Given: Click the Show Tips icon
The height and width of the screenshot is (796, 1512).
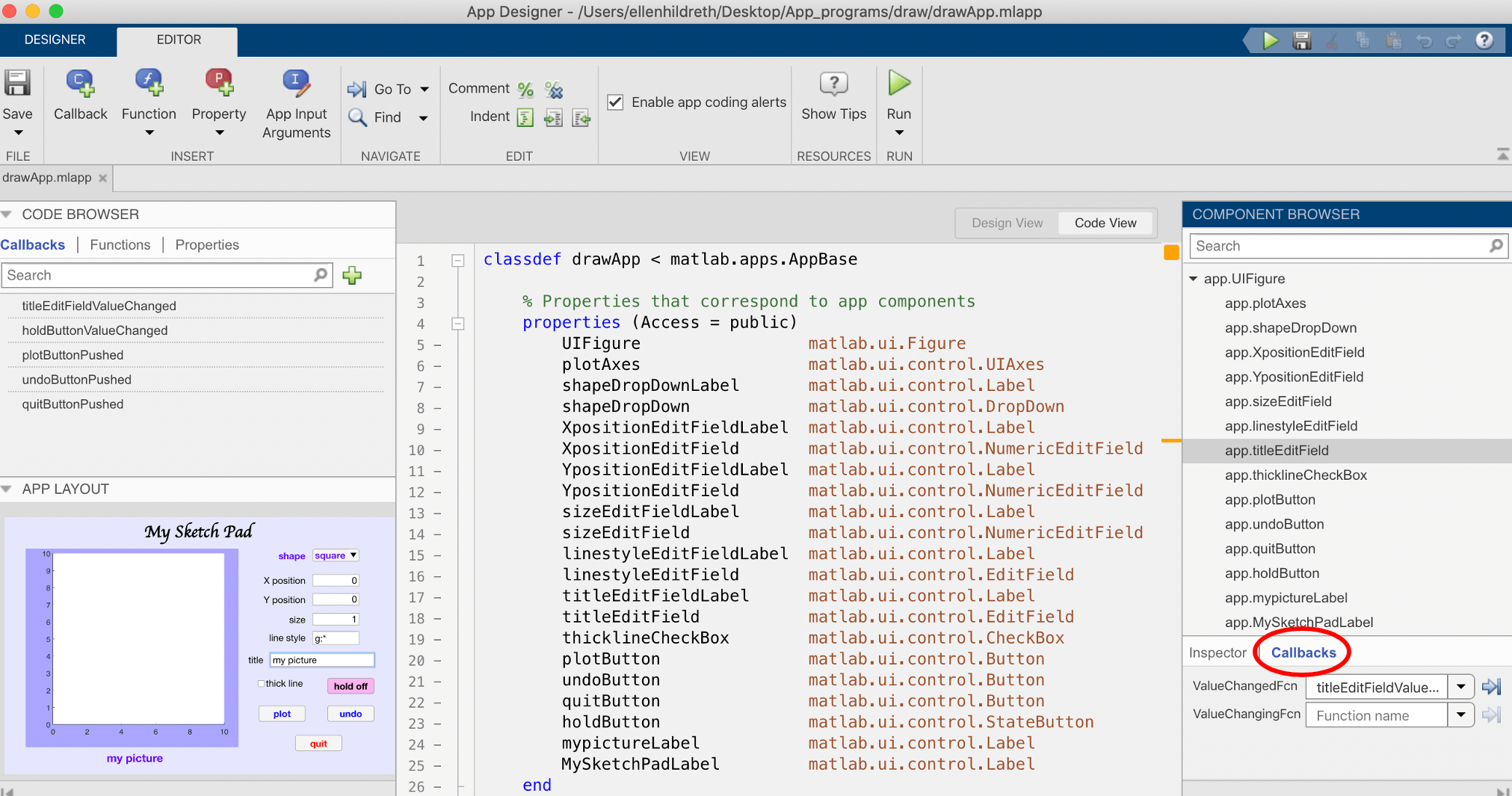Looking at the screenshot, I should [833, 84].
